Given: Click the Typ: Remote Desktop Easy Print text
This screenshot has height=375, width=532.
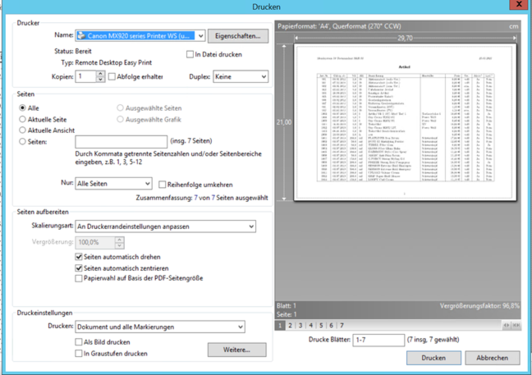Looking at the screenshot, I should click(107, 62).
